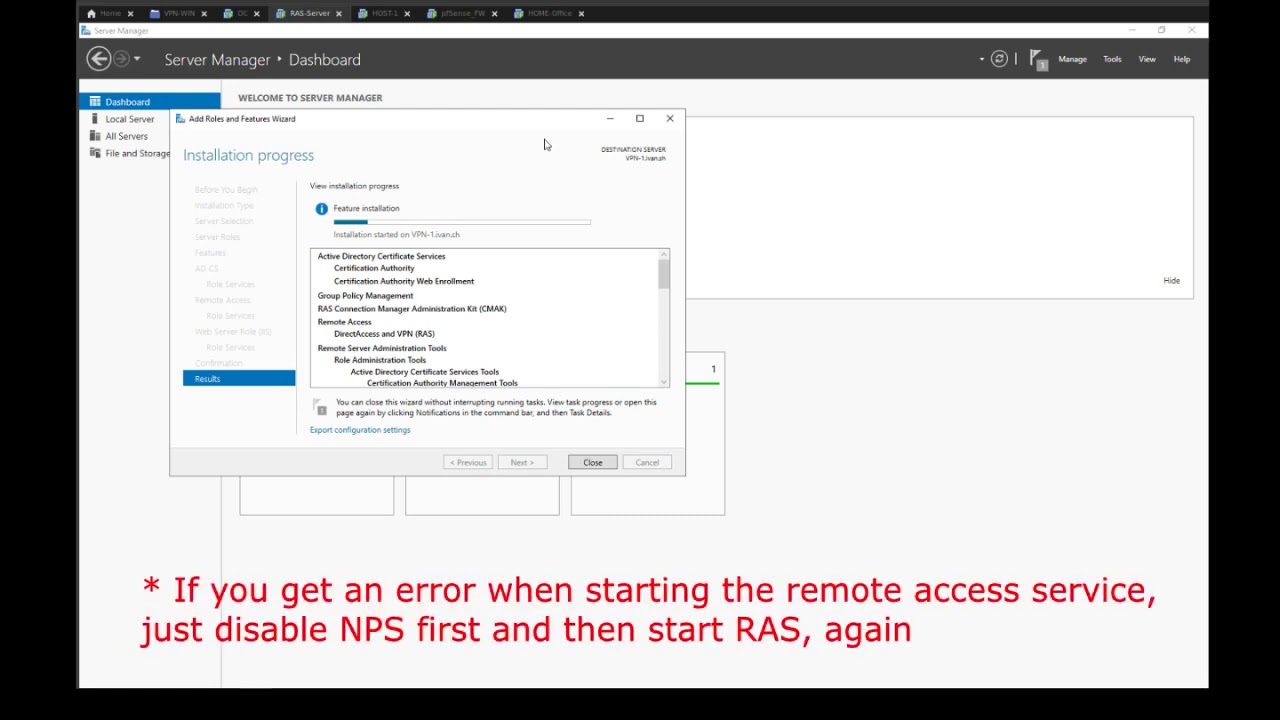Click 'Role Administration Tools' row
The image size is (1280, 720).
[380, 360]
